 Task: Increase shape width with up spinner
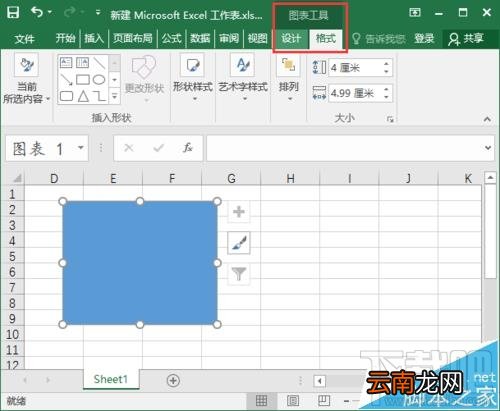pyautogui.click(x=387, y=89)
